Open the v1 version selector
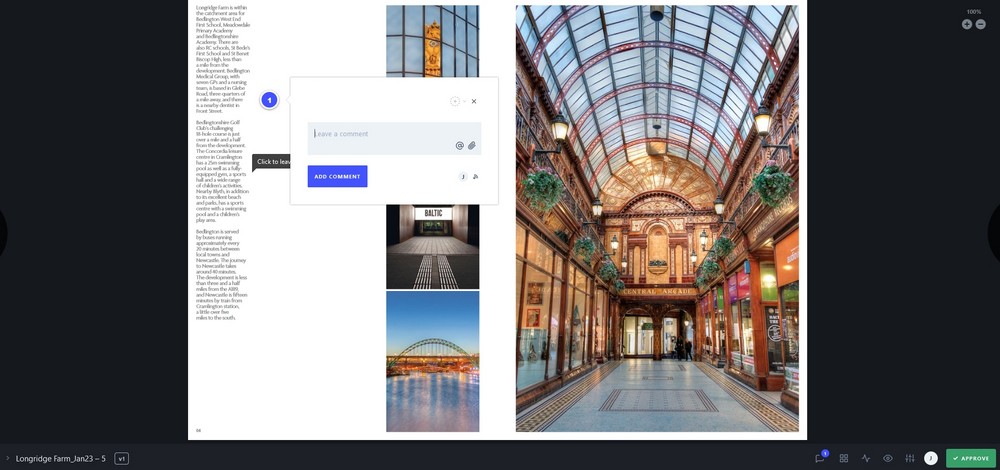The width and height of the screenshot is (1000, 470). coord(122,458)
